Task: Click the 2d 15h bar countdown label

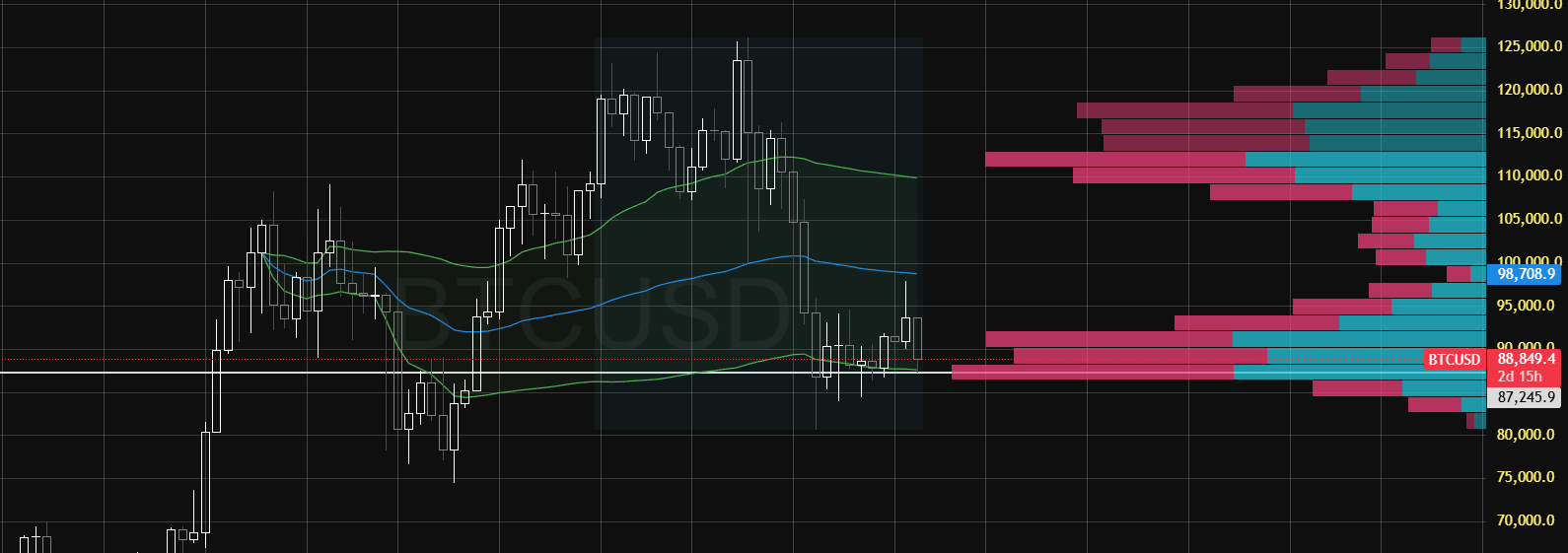Action: coord(1520,377)
